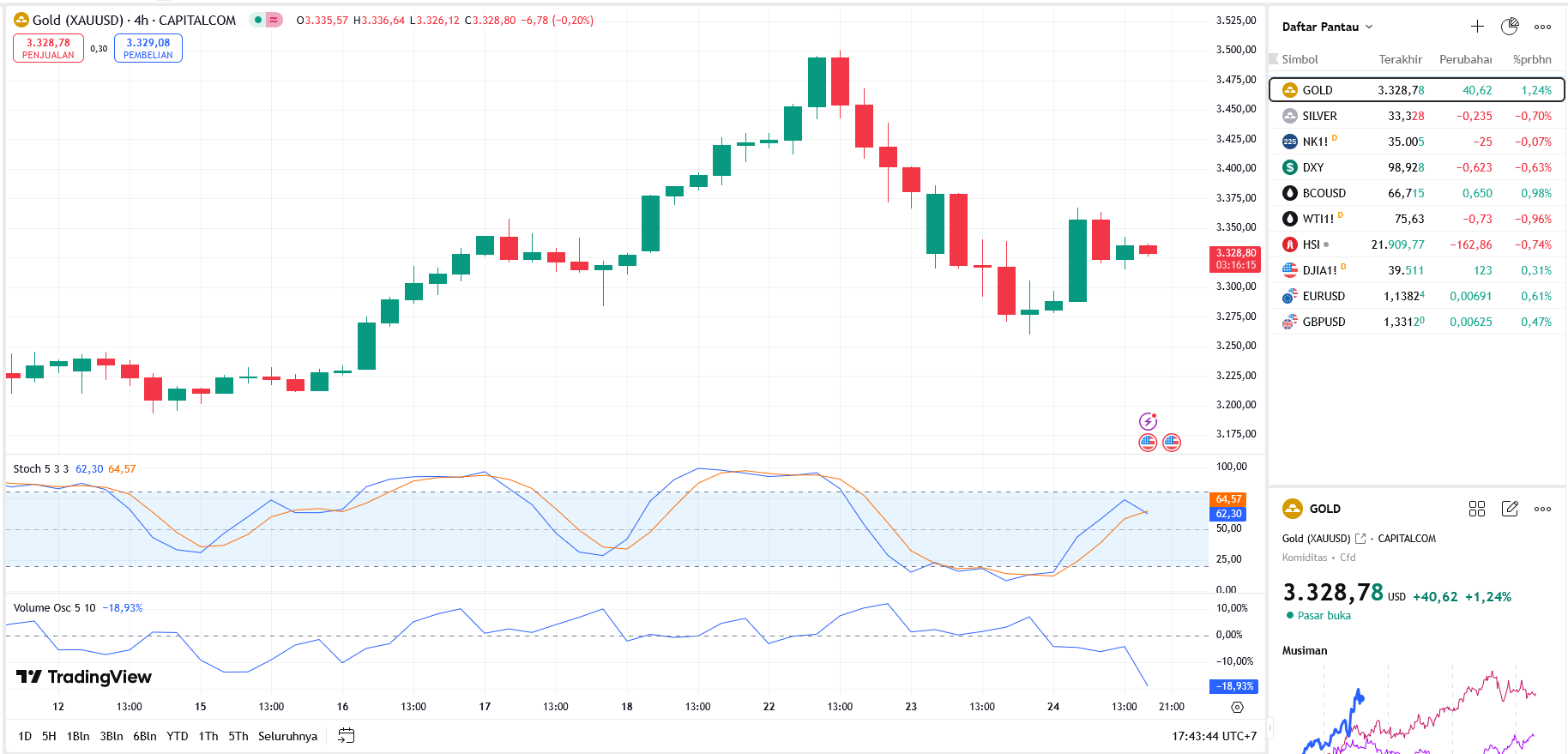This screenshot has width=1568, height=754.
Task: Add a symbol to the watchlist
Action: coord(1477,27)
